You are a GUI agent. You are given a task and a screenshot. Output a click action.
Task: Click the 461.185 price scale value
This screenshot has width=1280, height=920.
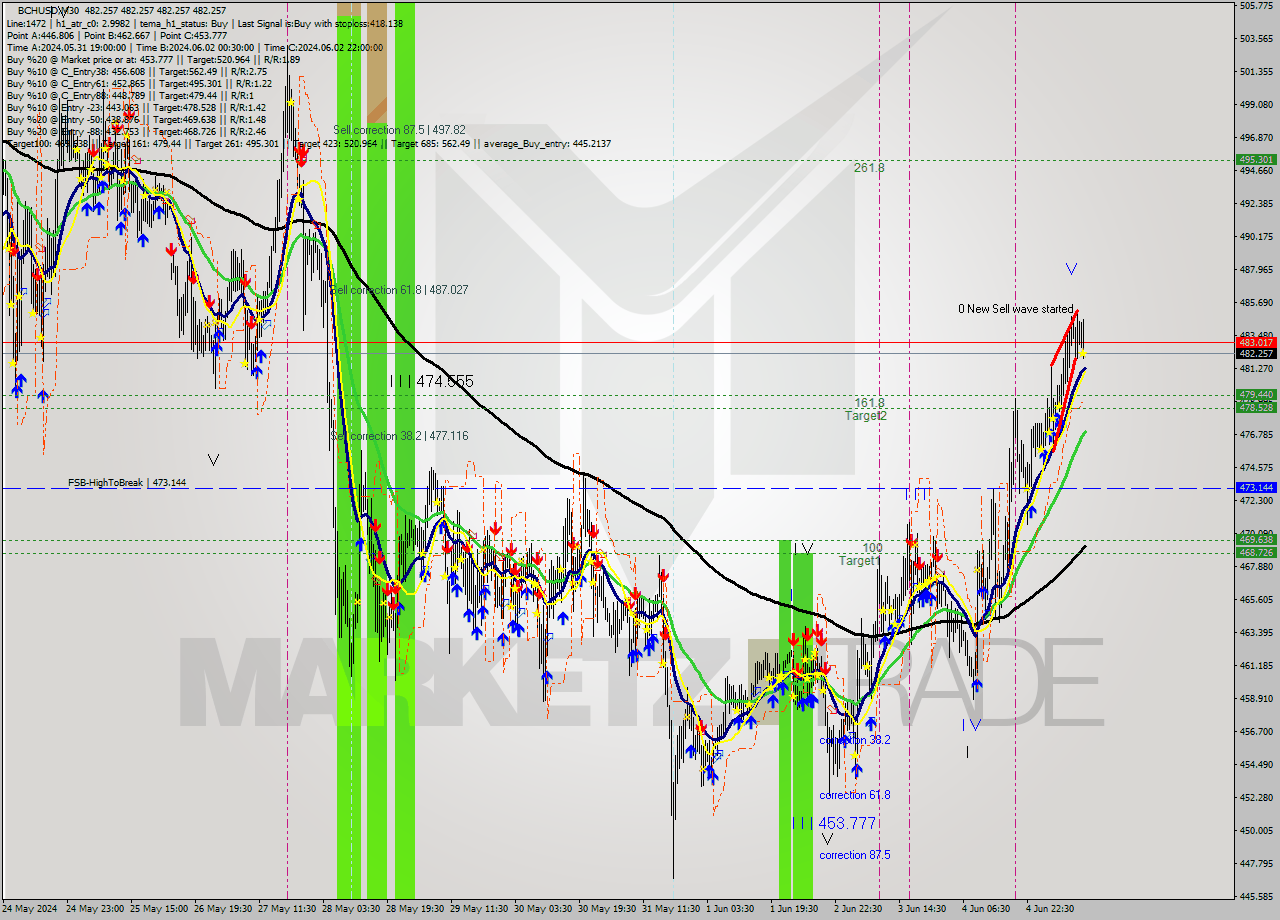(x=1256, y=665)
